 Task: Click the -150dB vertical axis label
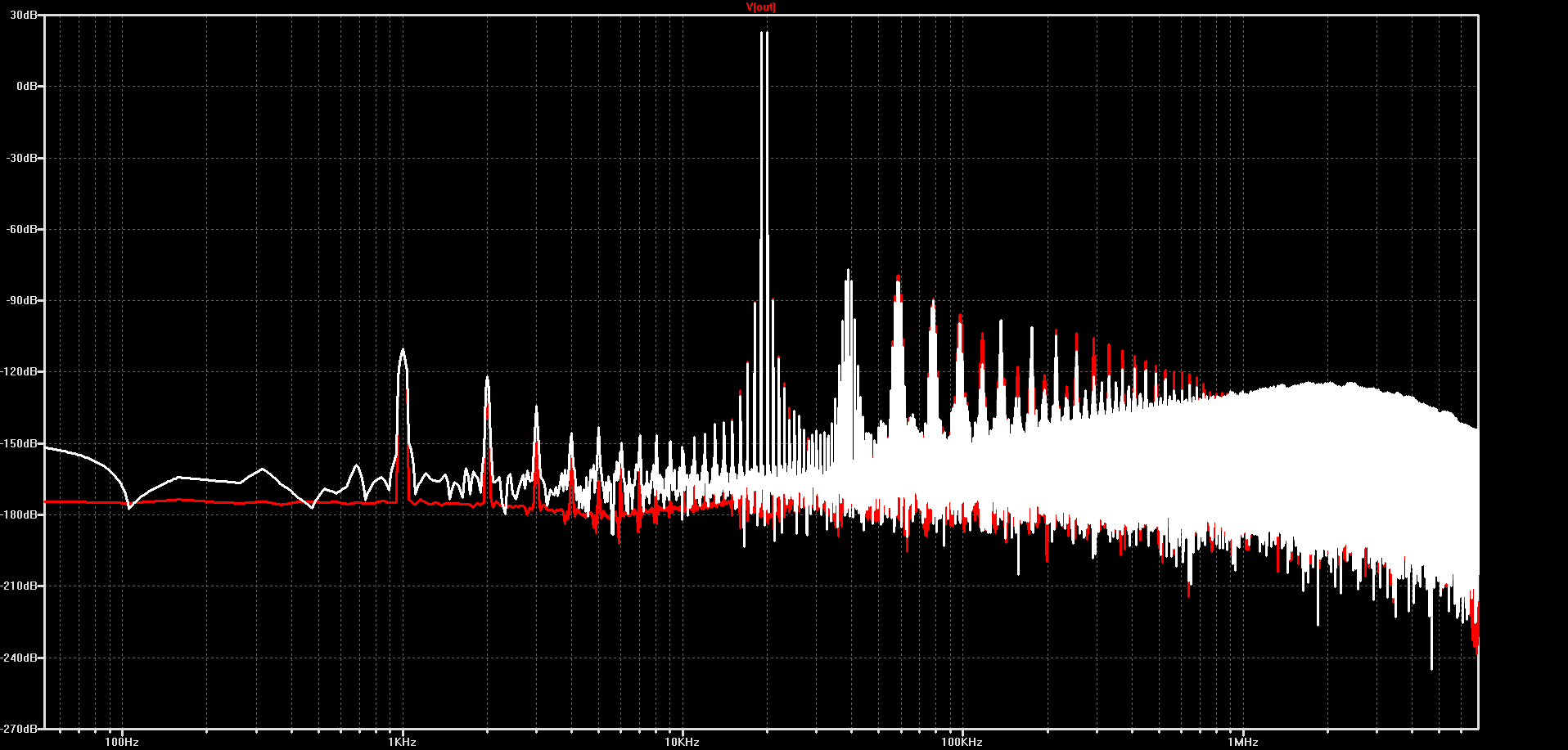[20, 443]
